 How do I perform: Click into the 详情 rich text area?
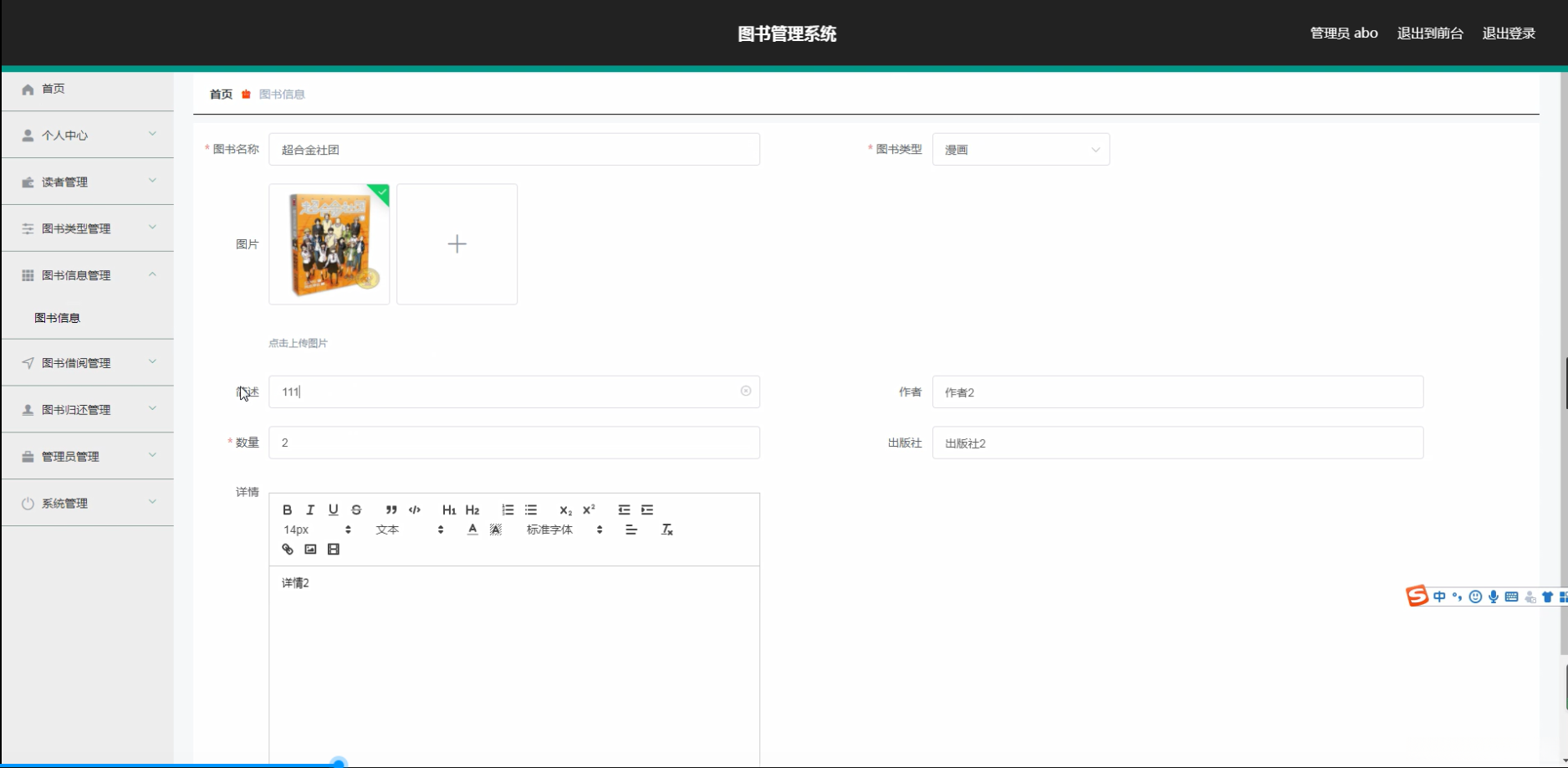click(x=514, y=666)
